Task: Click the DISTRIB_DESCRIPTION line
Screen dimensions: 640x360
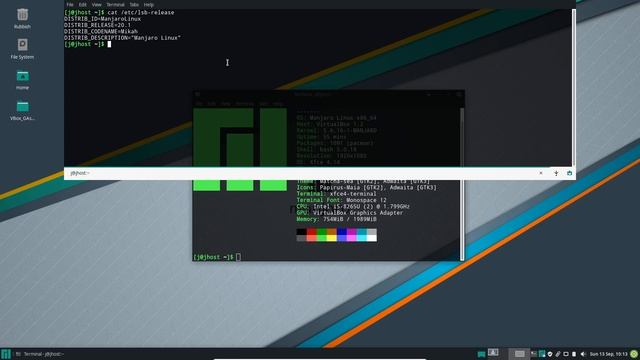Action: [x=122, y=38]
